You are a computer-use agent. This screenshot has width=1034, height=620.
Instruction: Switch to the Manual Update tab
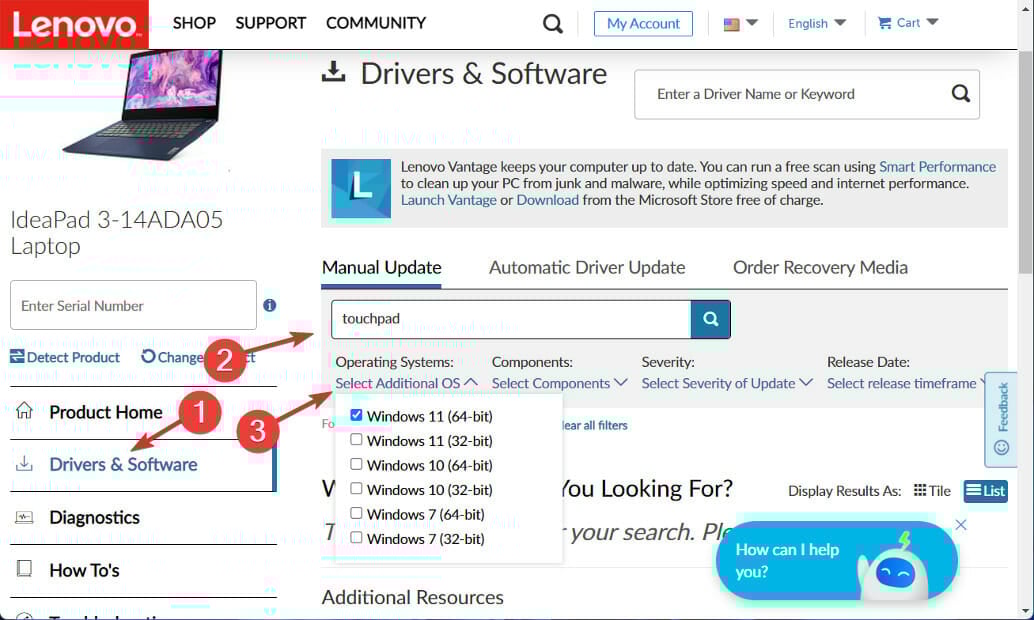381,268
